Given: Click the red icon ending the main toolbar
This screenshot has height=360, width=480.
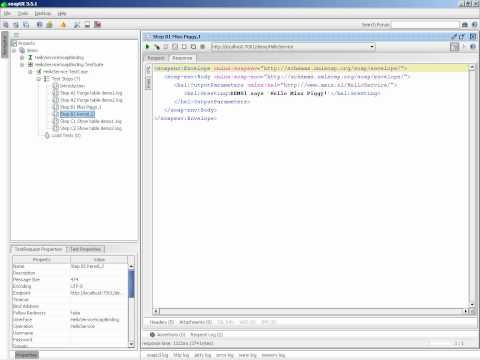Looking at the screenshot, I should [98, 24].
